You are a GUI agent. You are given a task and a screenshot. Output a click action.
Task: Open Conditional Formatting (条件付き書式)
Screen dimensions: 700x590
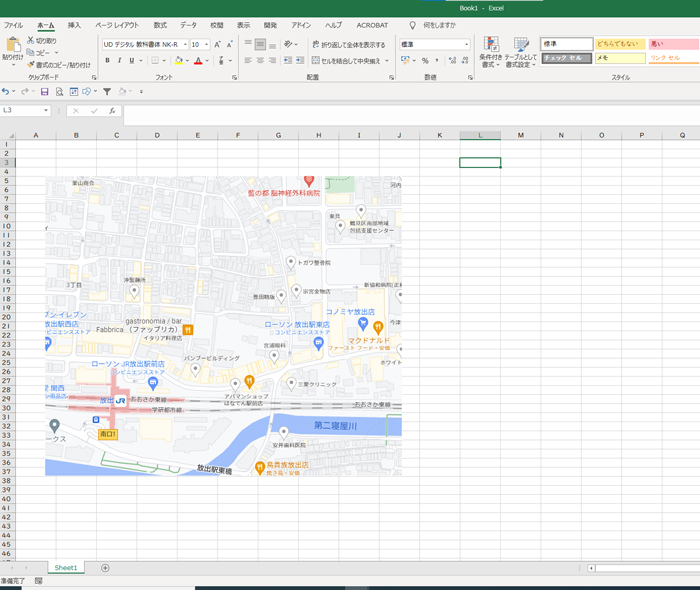click(x=491, y=52)
